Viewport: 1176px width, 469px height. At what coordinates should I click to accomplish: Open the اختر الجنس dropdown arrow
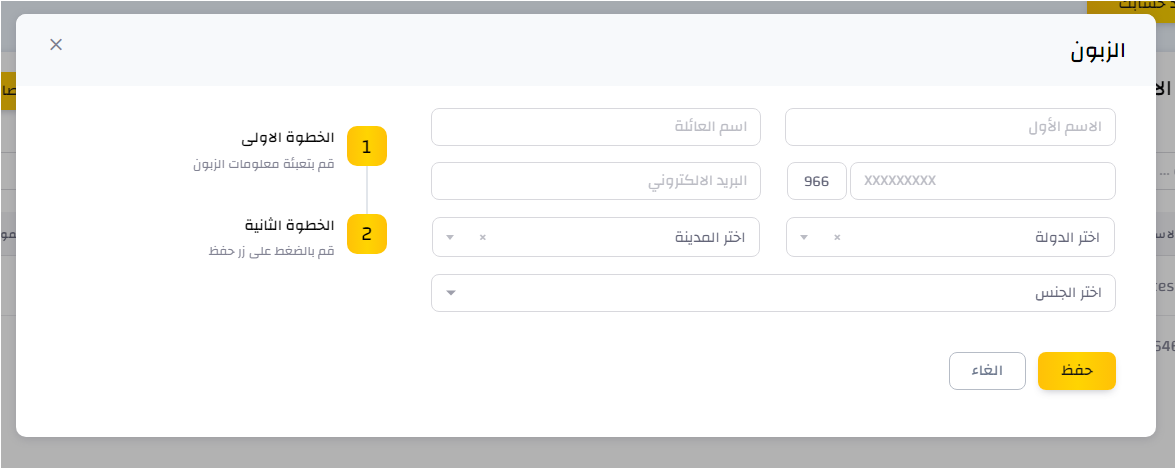tap(451, 293)
